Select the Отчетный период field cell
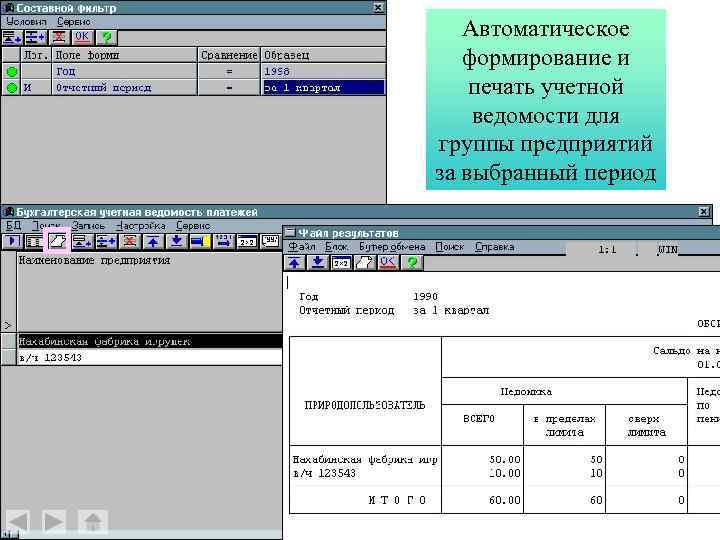Image resolution: width=720 pixels, height=540 pixels. click(x=124, y=87)
